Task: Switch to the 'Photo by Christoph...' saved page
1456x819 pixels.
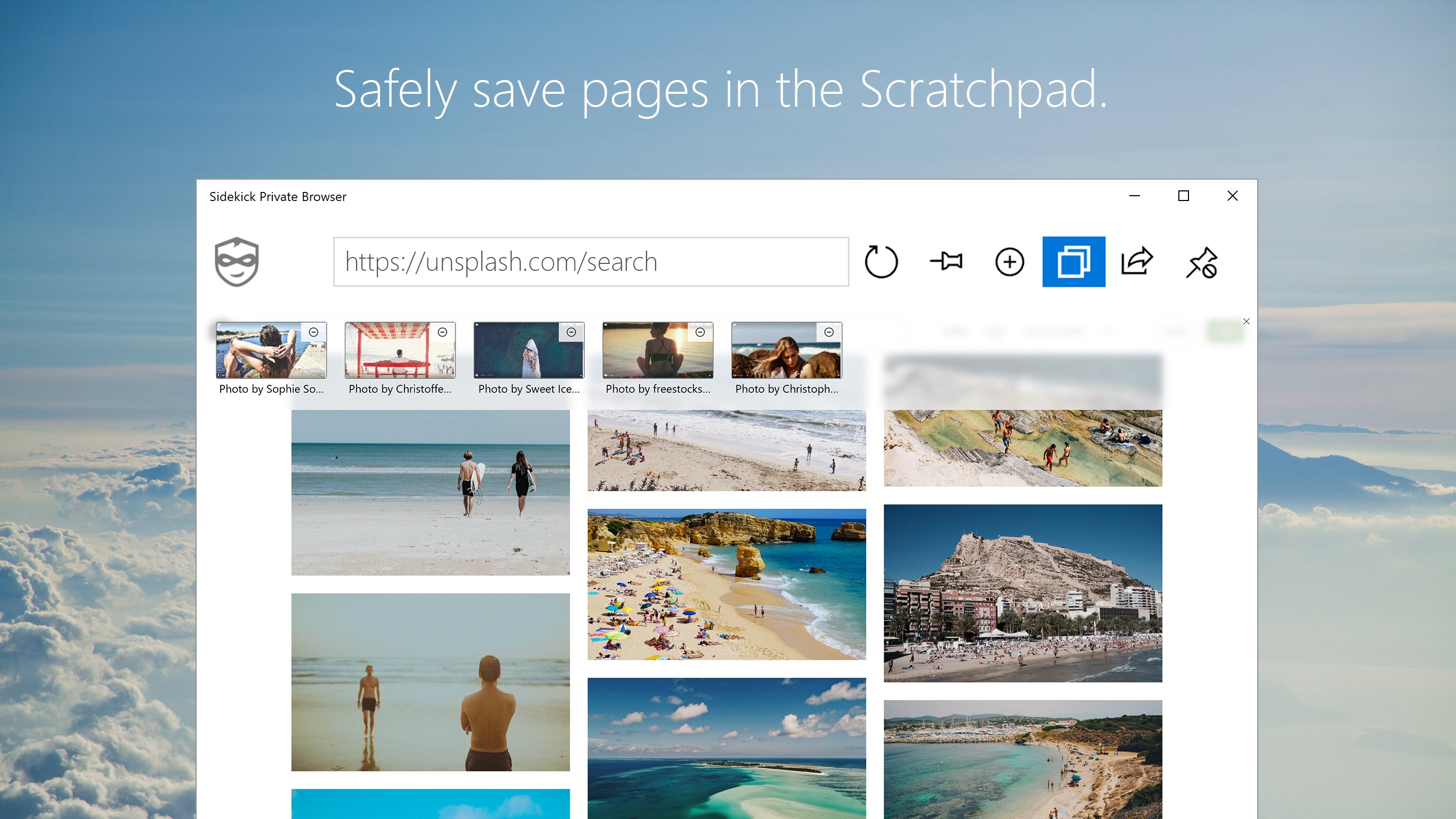Action: (x=787, y=351)
